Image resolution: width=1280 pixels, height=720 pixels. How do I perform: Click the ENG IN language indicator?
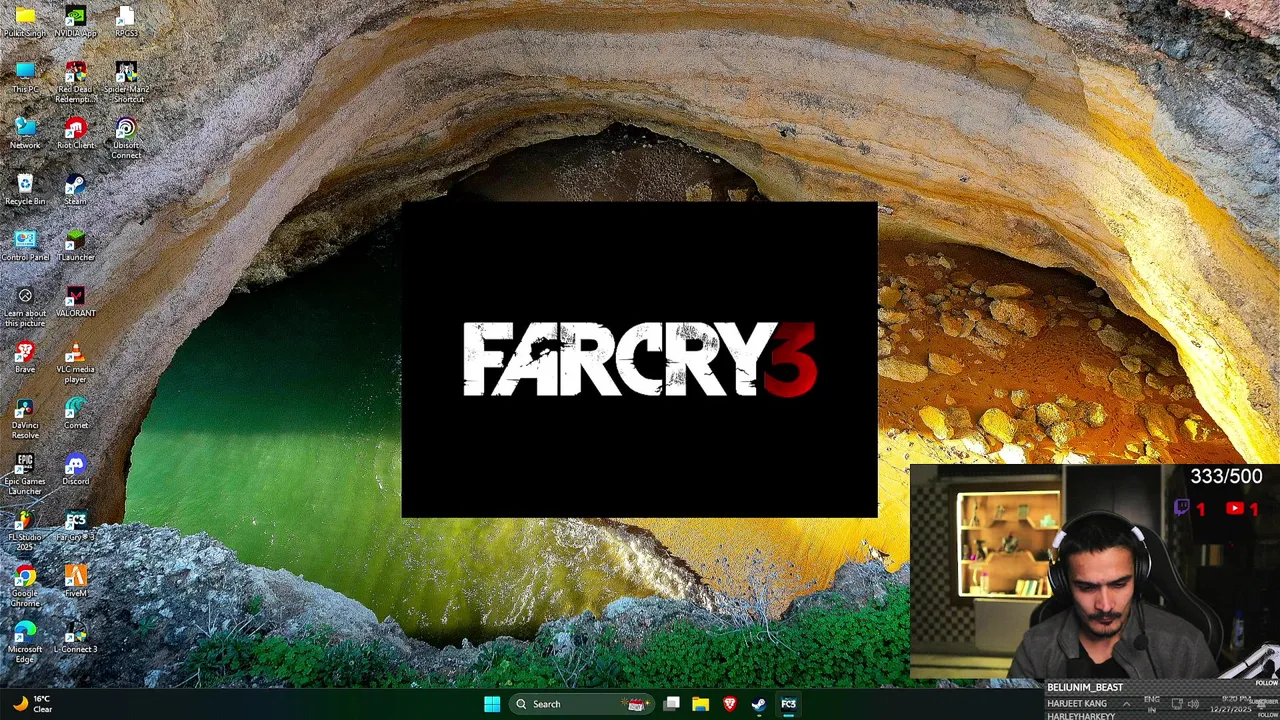pyautogui.click(x=1152, y=704)
